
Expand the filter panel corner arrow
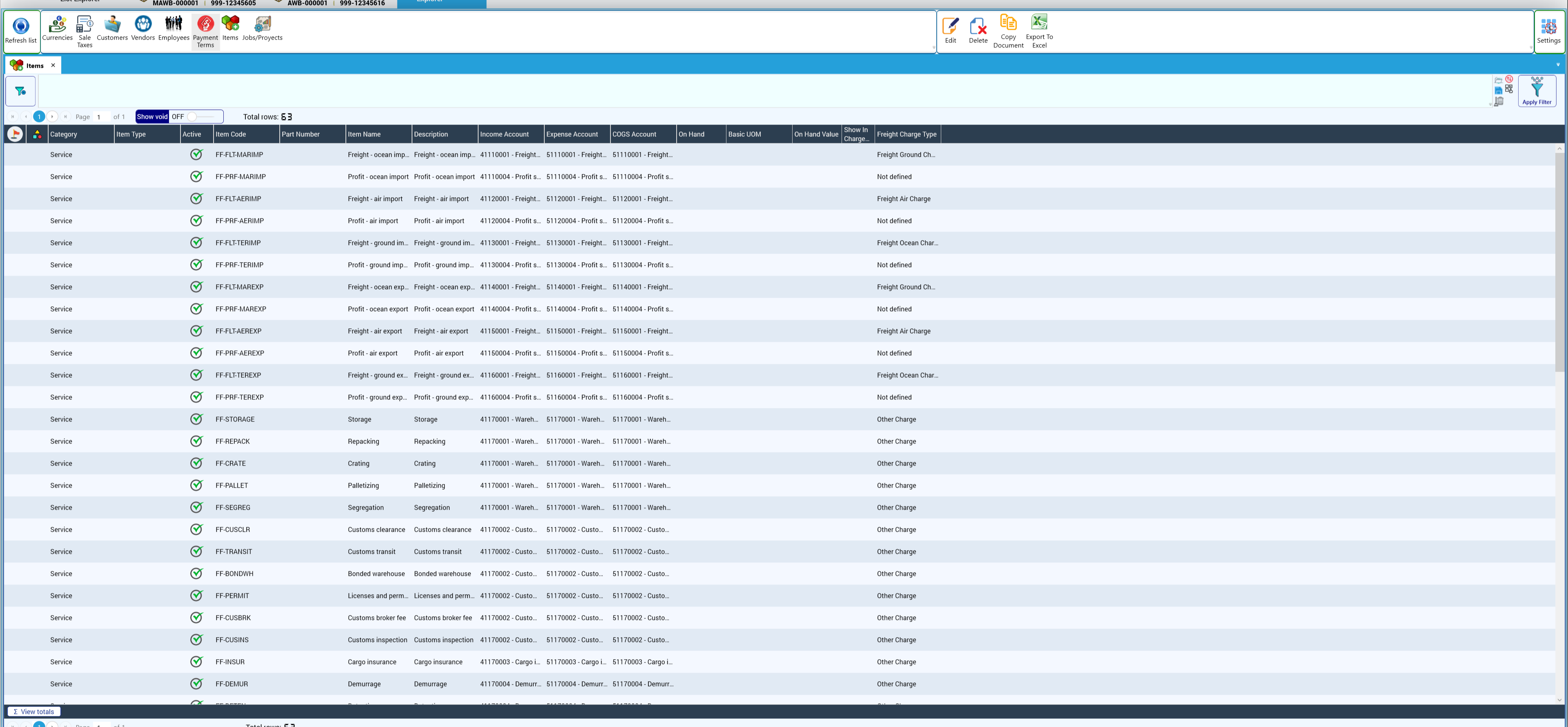click(1490, 105)
